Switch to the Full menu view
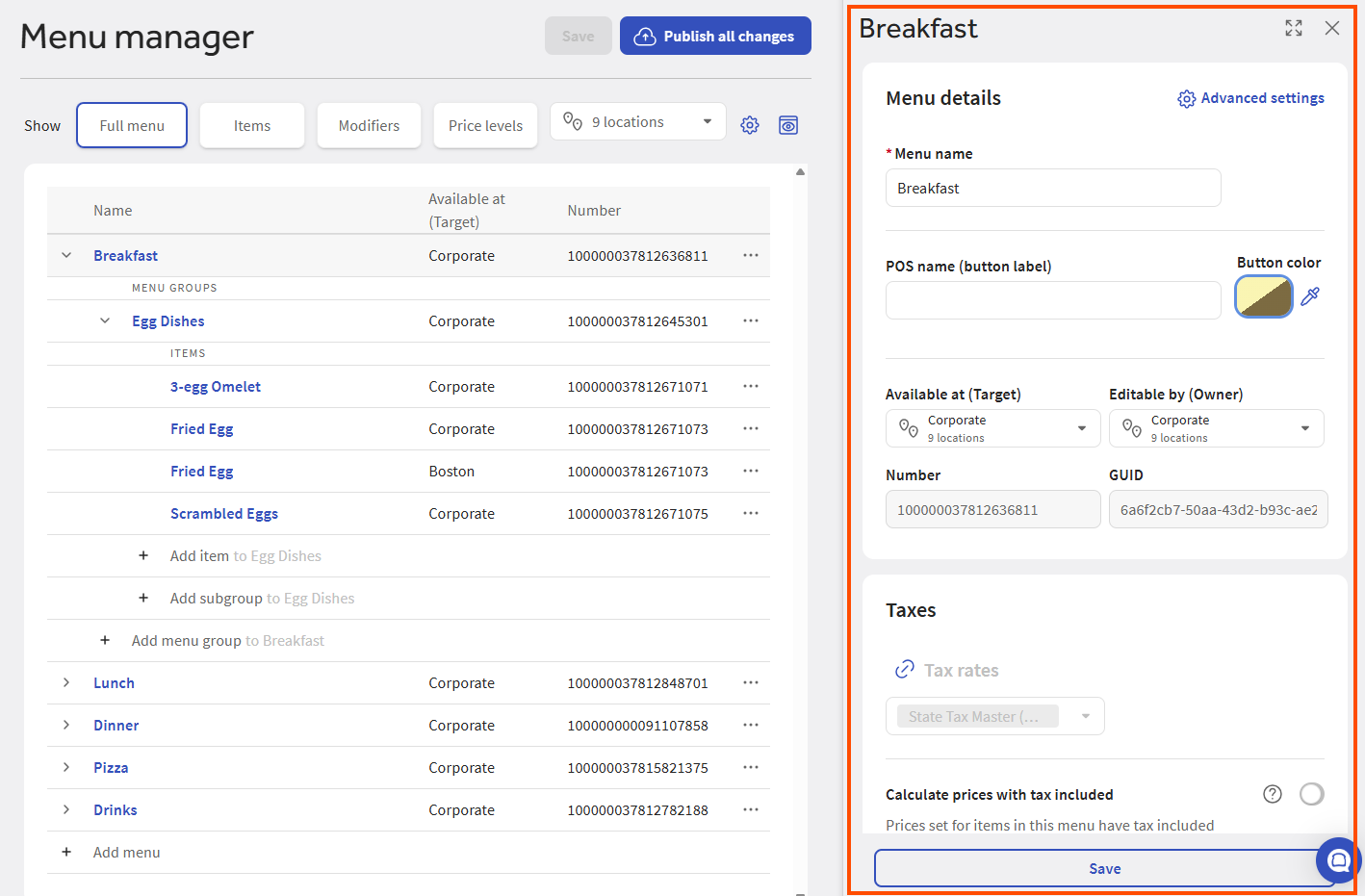The image size is (1365, 896). 132,125
